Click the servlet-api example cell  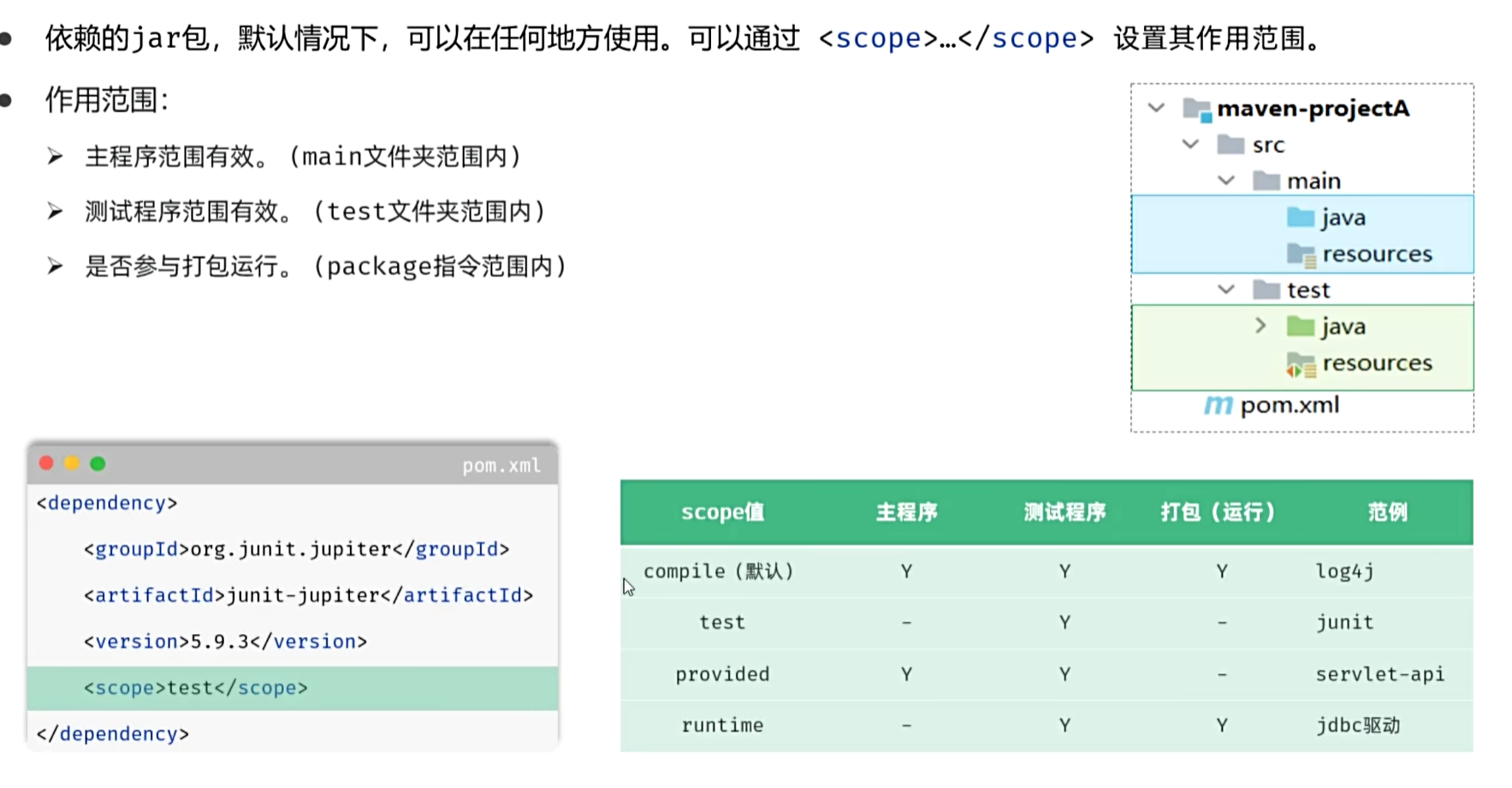click(x=1380, y=674)
